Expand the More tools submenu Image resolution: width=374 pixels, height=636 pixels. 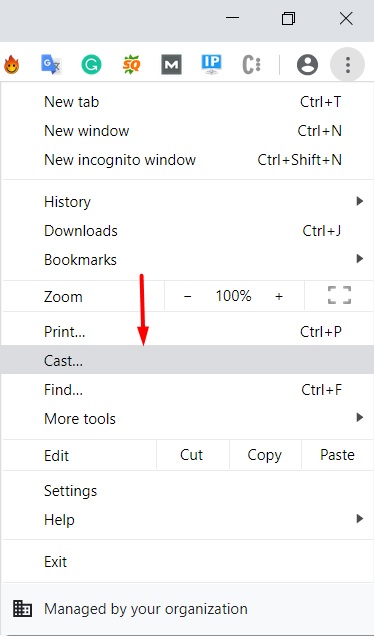point(188,419)
